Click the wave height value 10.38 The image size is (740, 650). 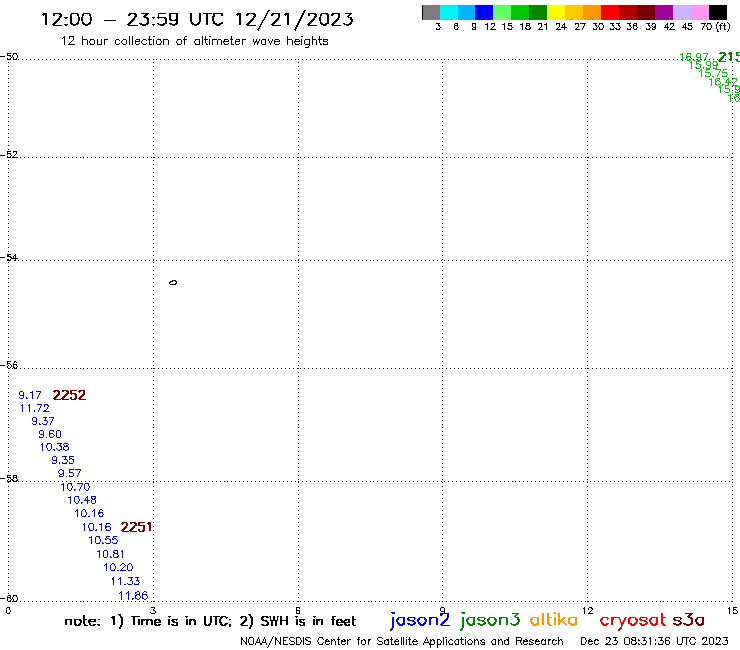54,447
